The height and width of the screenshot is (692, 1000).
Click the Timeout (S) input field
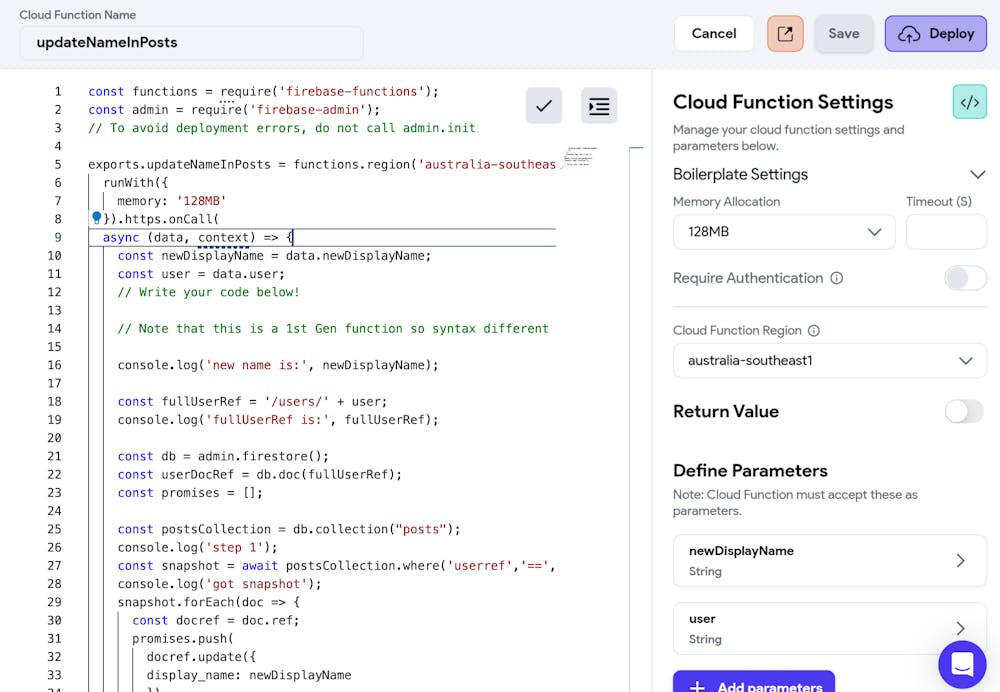946,231
